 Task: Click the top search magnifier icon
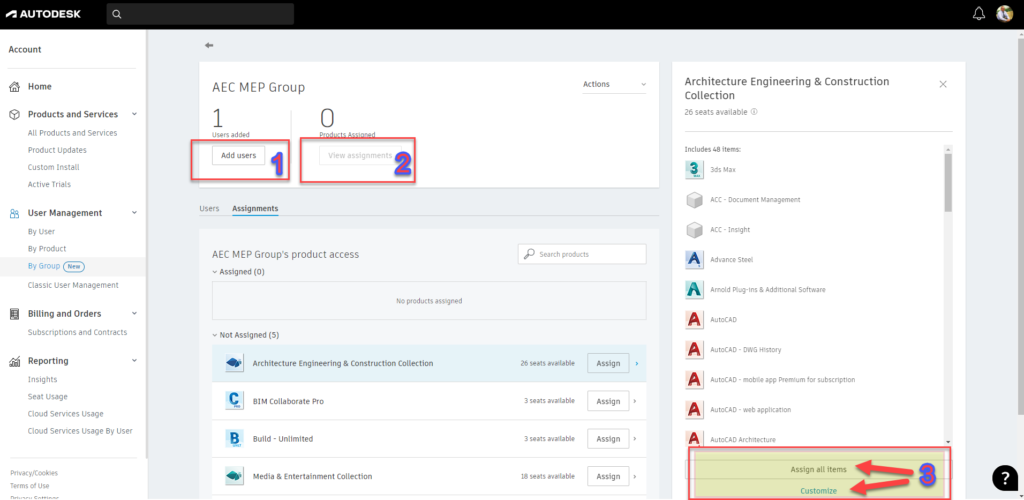pos(117,14)
